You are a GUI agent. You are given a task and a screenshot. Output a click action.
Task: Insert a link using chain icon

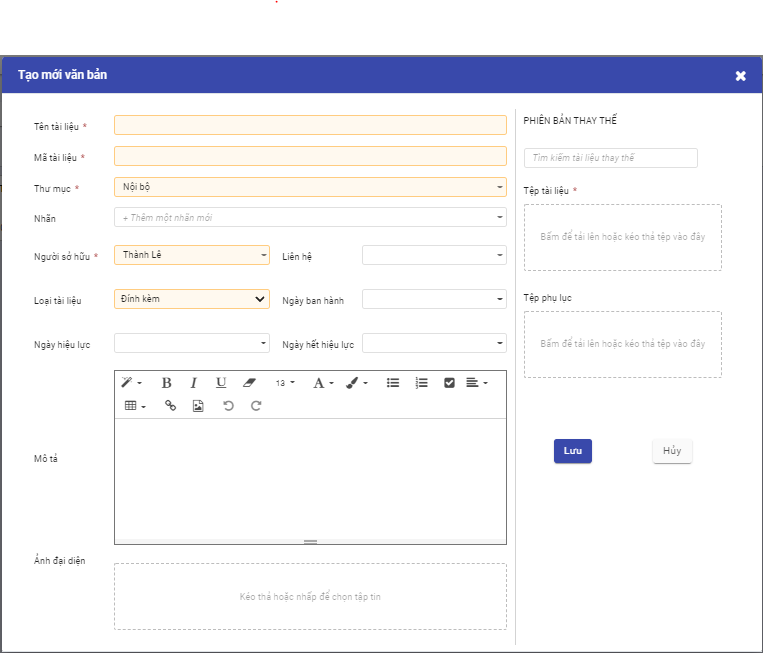tap(170, 406)
